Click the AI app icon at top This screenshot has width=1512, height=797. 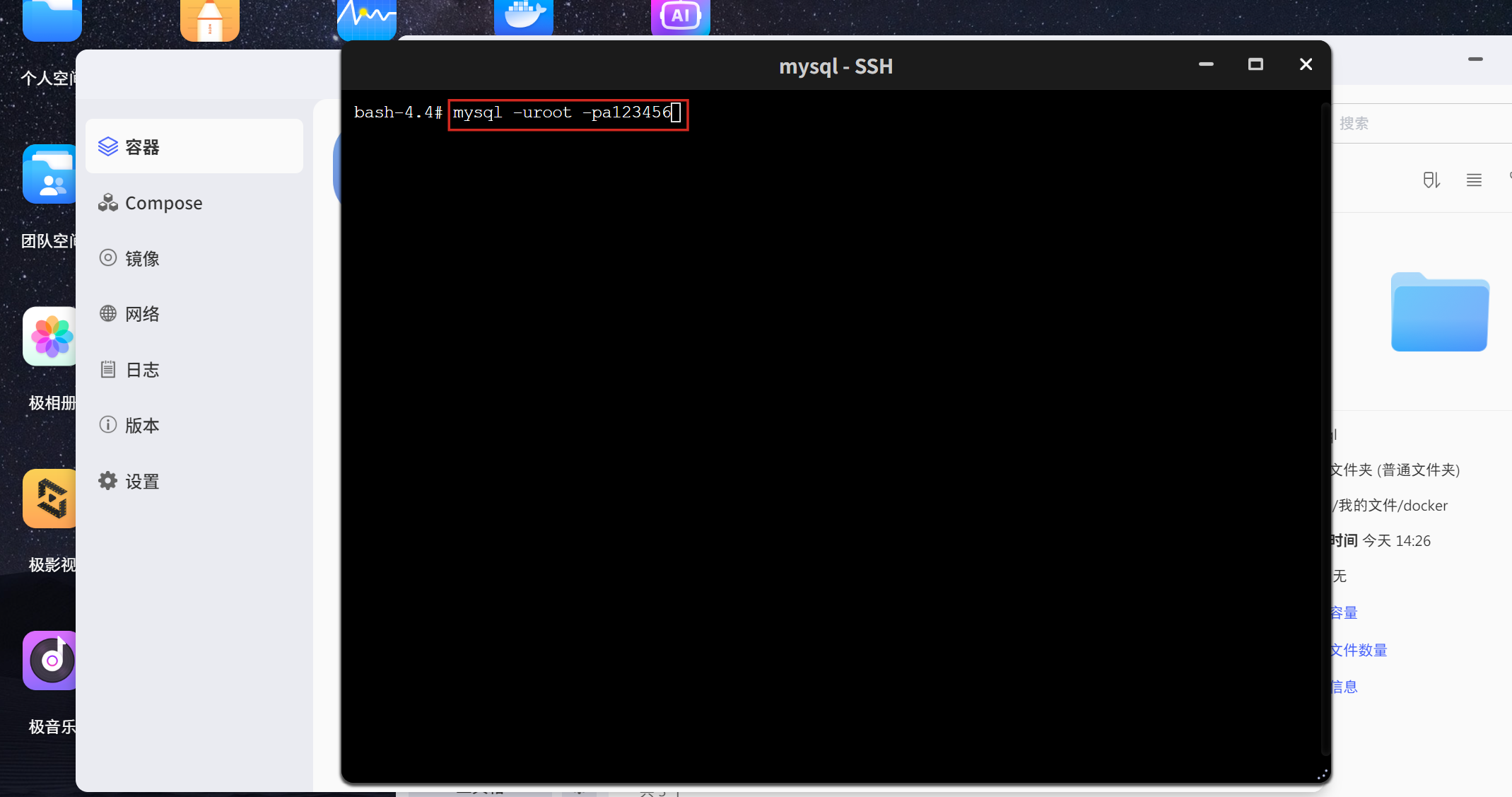pyautogui.click(x=680, y=16)
